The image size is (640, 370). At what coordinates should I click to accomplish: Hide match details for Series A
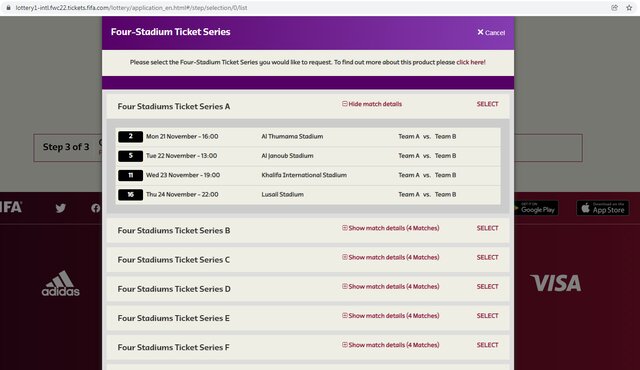(x=372, y=104)
